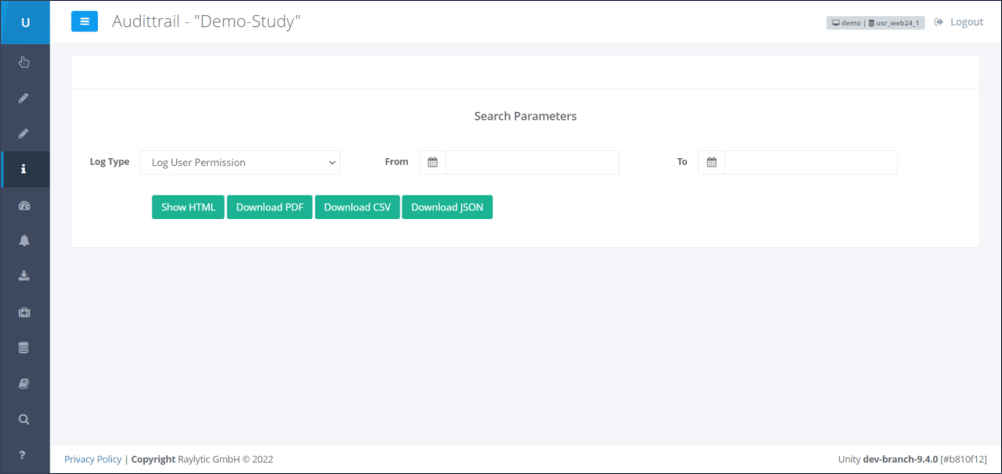Click the hand pointer icon in sidebar
The height and width of the screenshot is (474, 1002).
coord(24,62)
